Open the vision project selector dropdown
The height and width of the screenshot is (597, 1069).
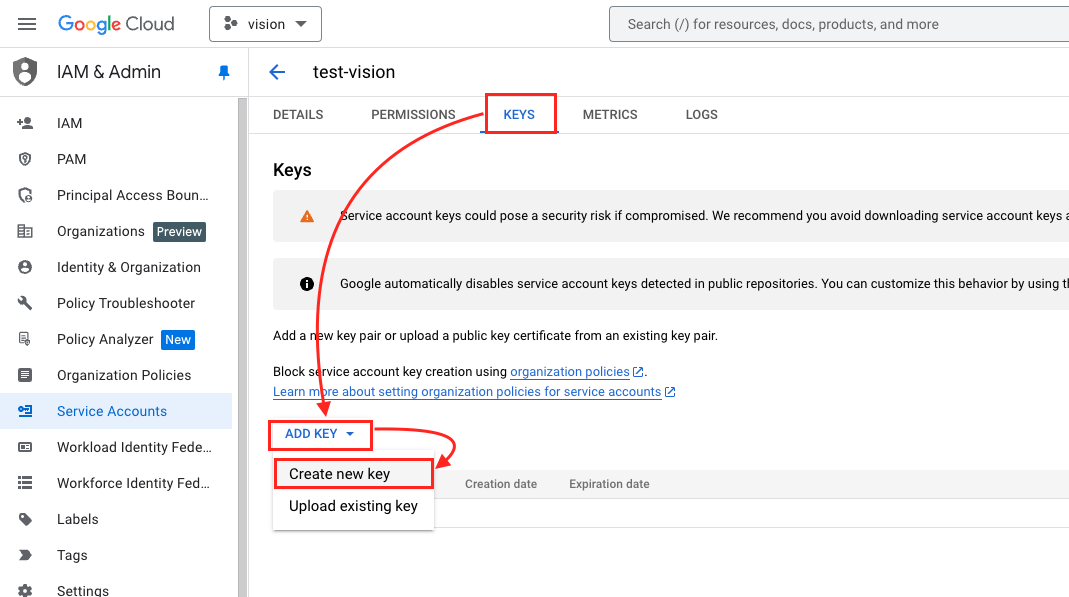265,25
